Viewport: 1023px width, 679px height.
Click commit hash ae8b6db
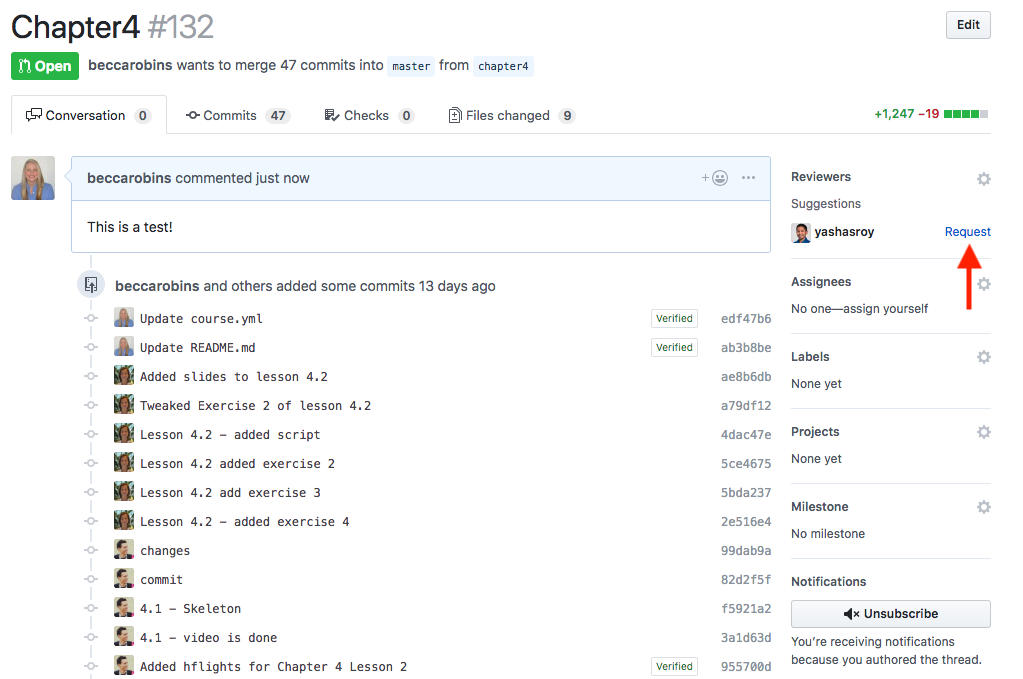click(746, 377)
